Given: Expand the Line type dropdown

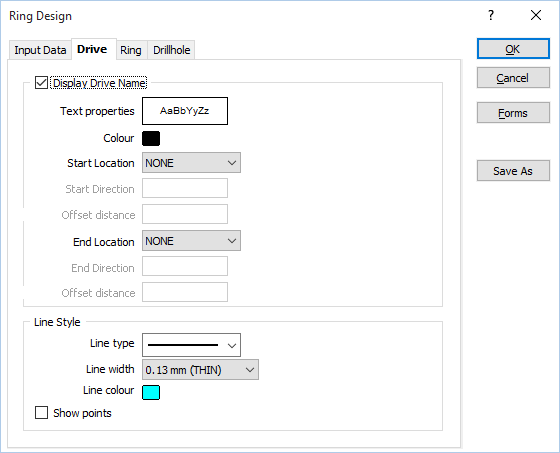Looking at the screenshot, I should (191, 345).
